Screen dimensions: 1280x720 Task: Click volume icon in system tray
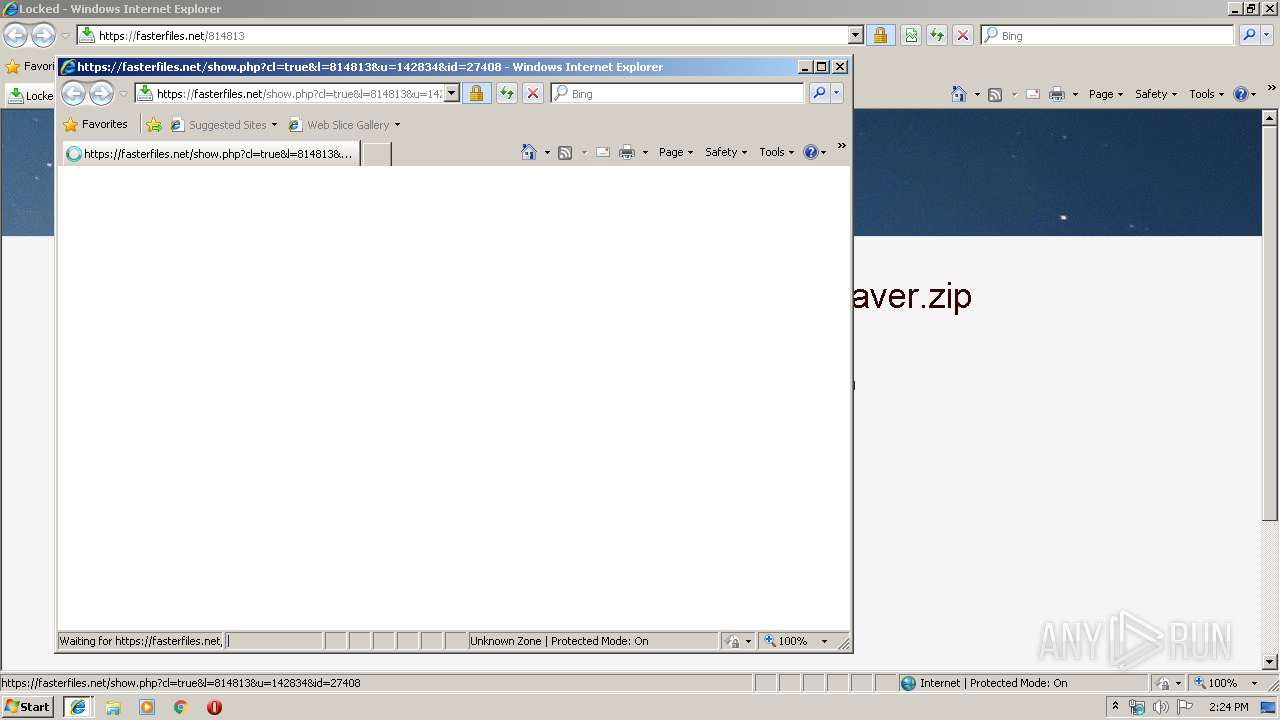(1160, 707)
